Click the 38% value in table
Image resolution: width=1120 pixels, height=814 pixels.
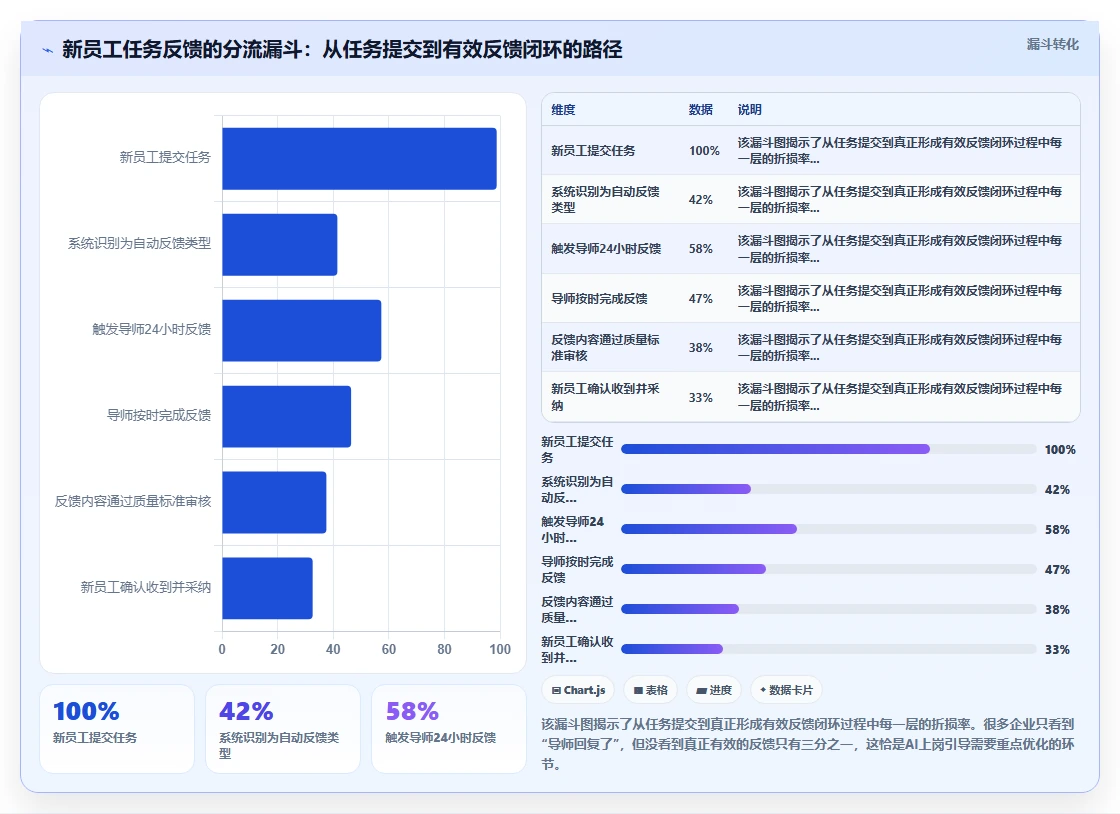click(701, 348)
